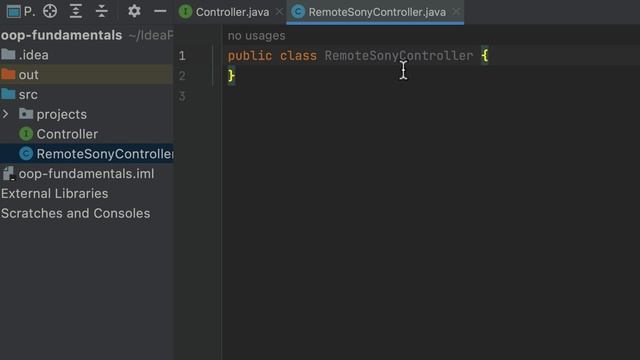Open the Project view selector icon

tap(14, 11)
